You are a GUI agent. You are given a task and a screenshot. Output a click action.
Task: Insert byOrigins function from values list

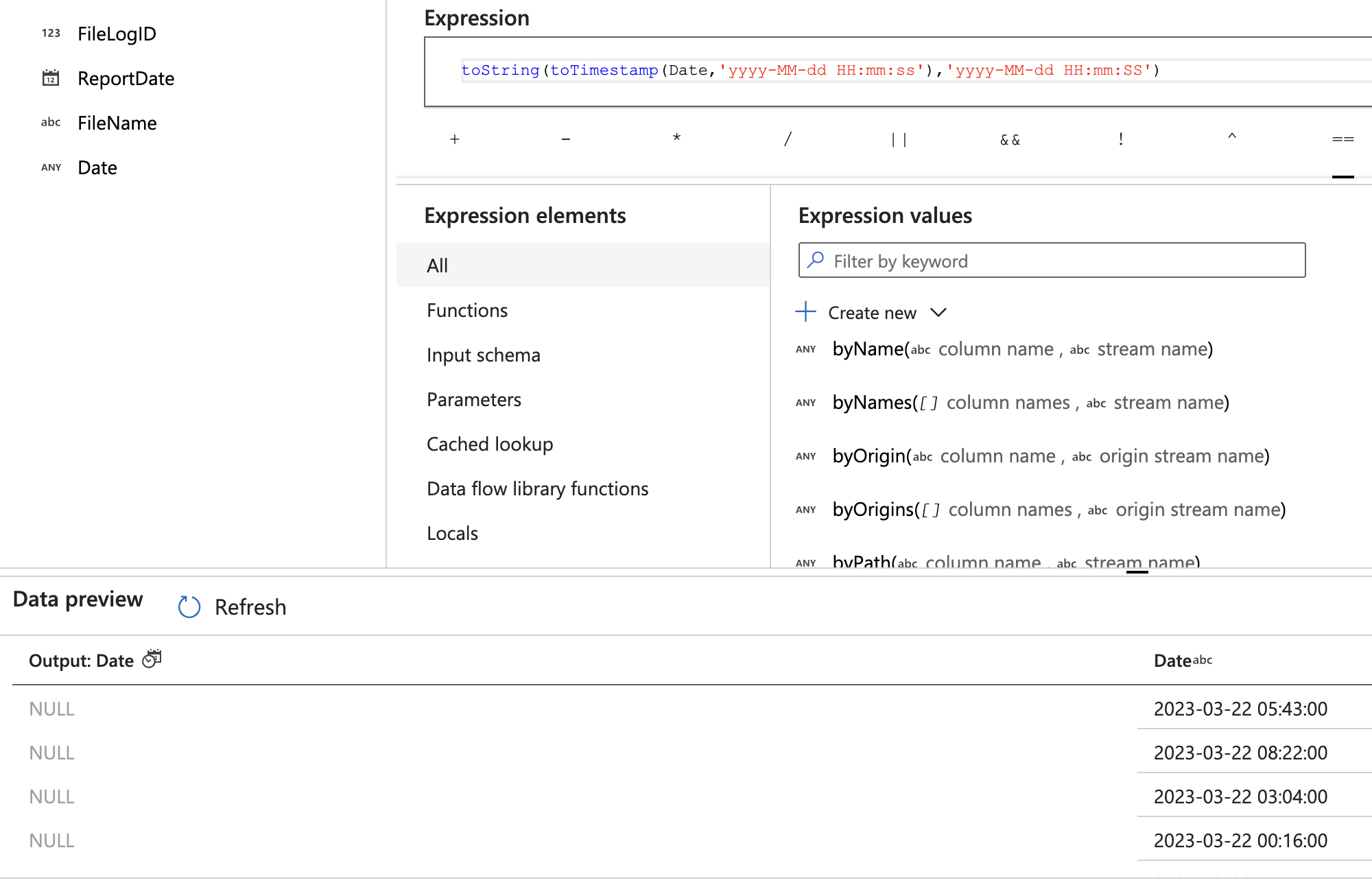click(873, 510)
